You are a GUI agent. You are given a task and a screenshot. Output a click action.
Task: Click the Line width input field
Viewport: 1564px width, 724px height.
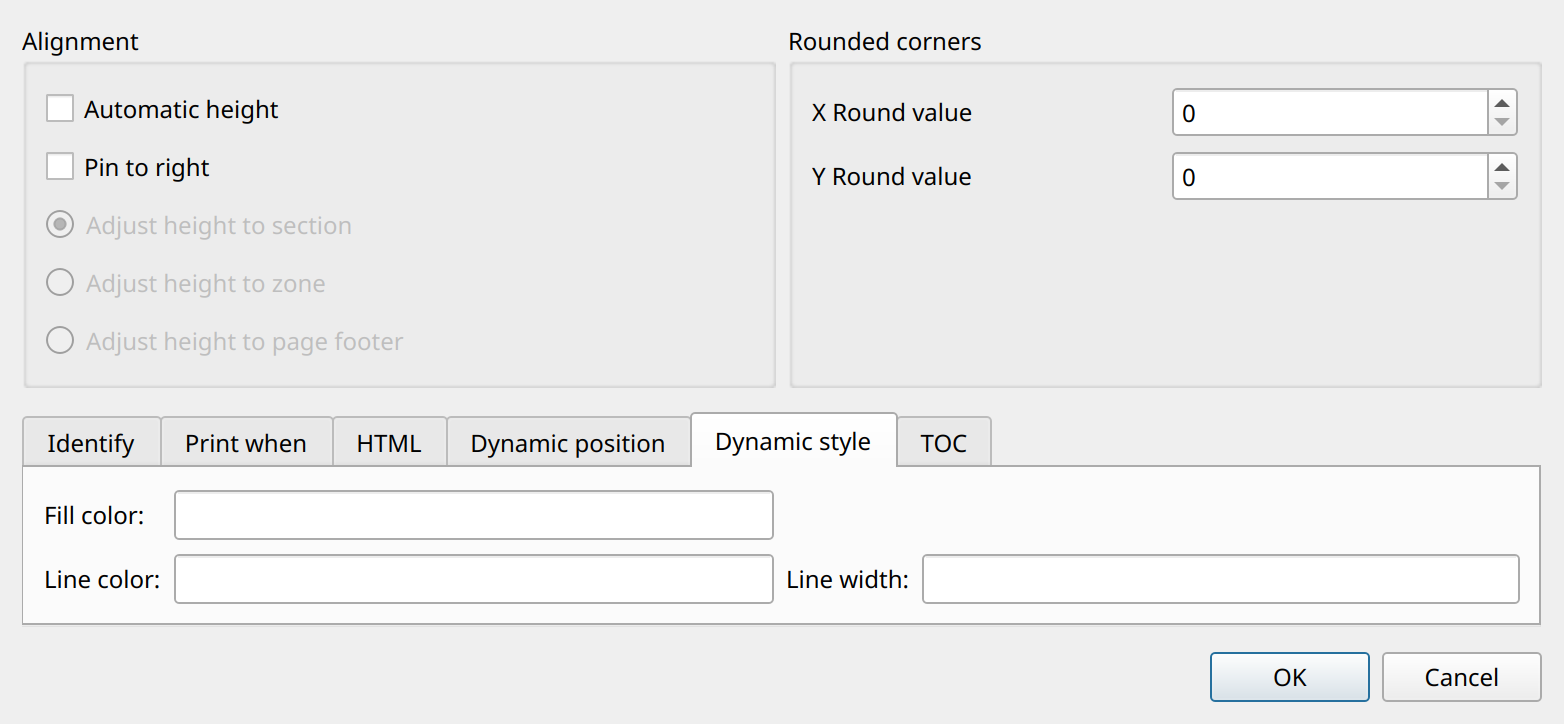click(1221, 579)
